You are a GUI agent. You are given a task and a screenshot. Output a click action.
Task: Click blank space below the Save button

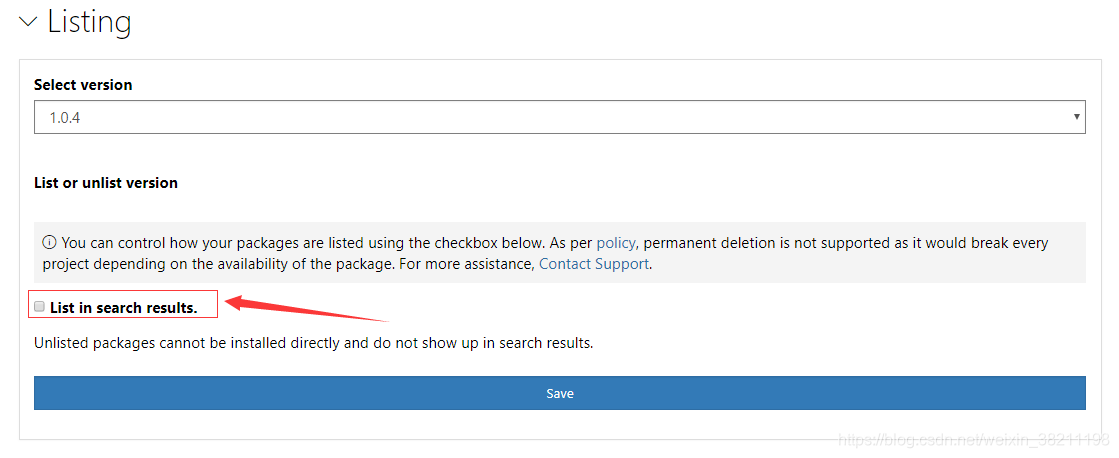pyautogui.click(x=559, y=424)
